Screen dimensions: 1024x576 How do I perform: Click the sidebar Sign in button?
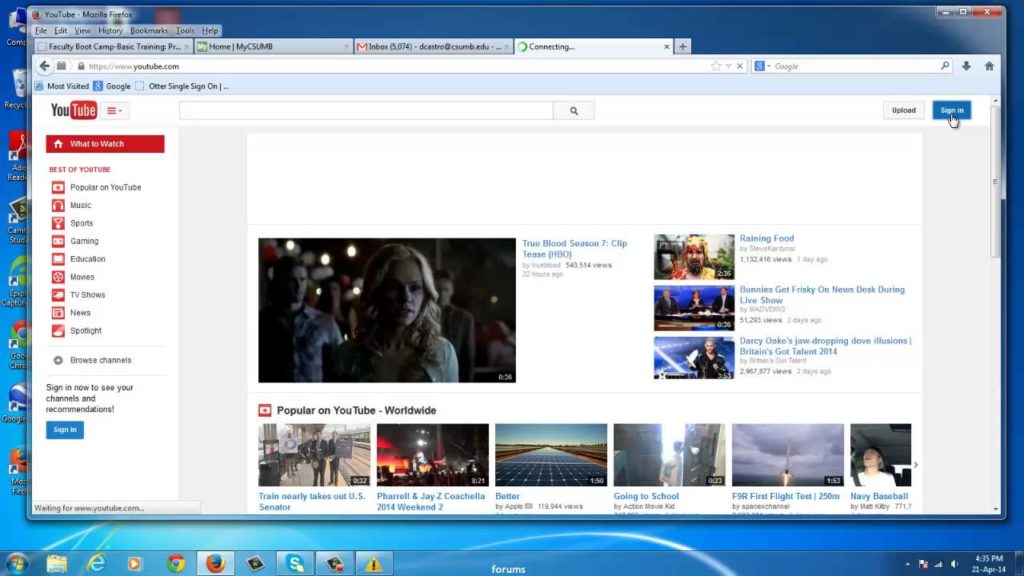tap(65, 430)
